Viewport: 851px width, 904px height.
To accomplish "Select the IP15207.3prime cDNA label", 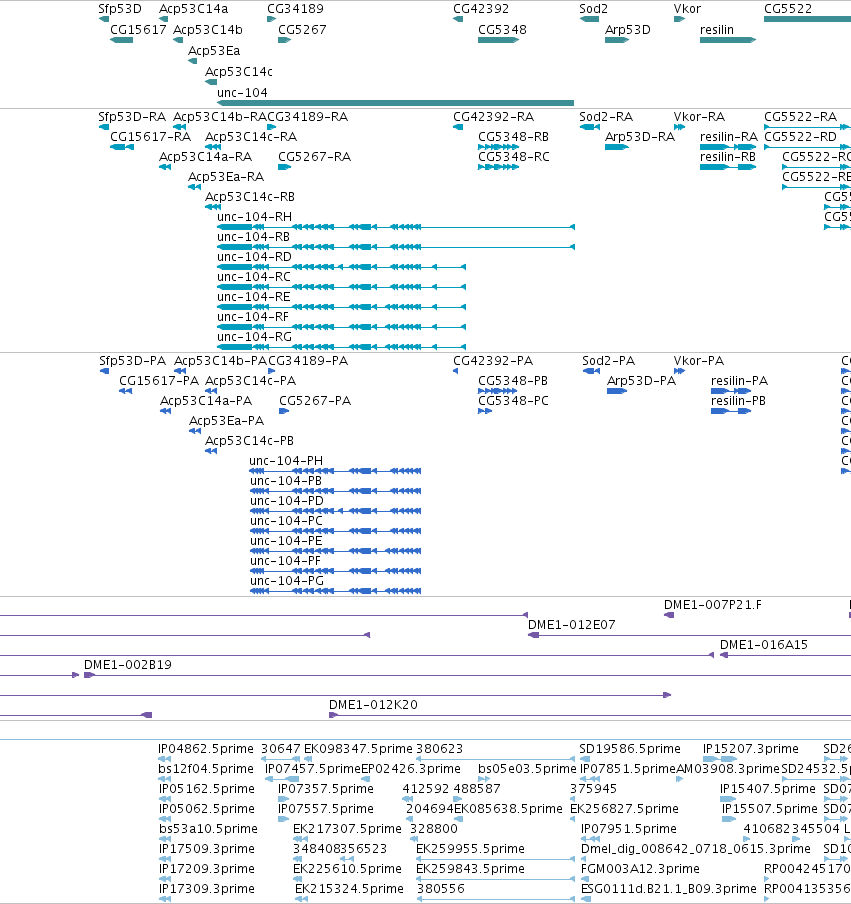I will point(751,749).
